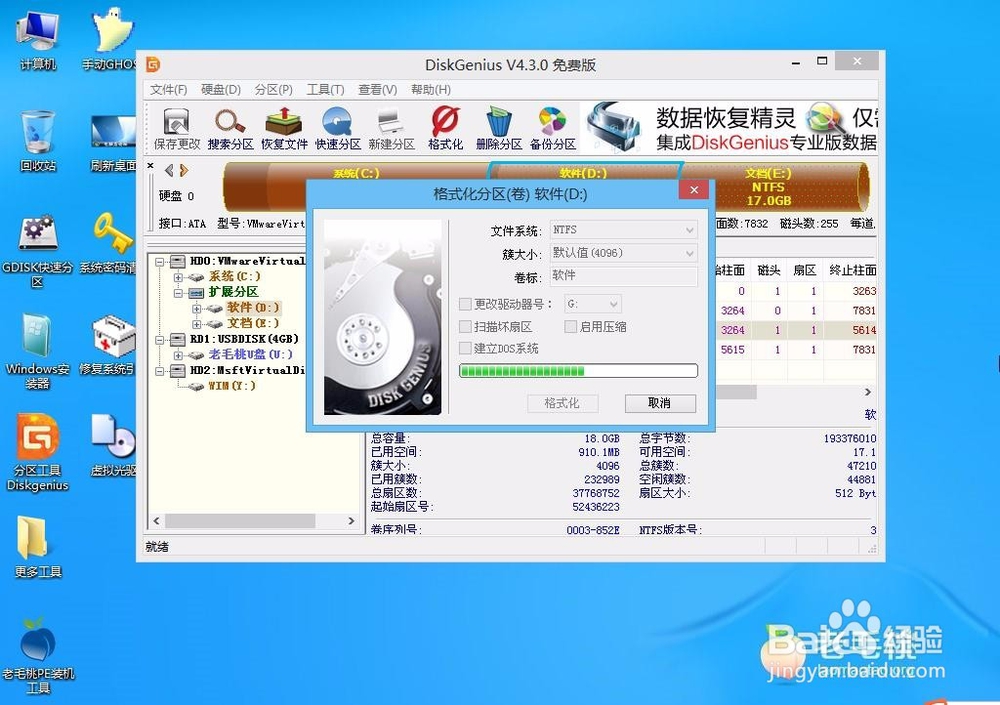1000x705 pixels.
Task: Collapse the HD0:VMwareVirtual tree node
Action: click(x=160, y=262)
